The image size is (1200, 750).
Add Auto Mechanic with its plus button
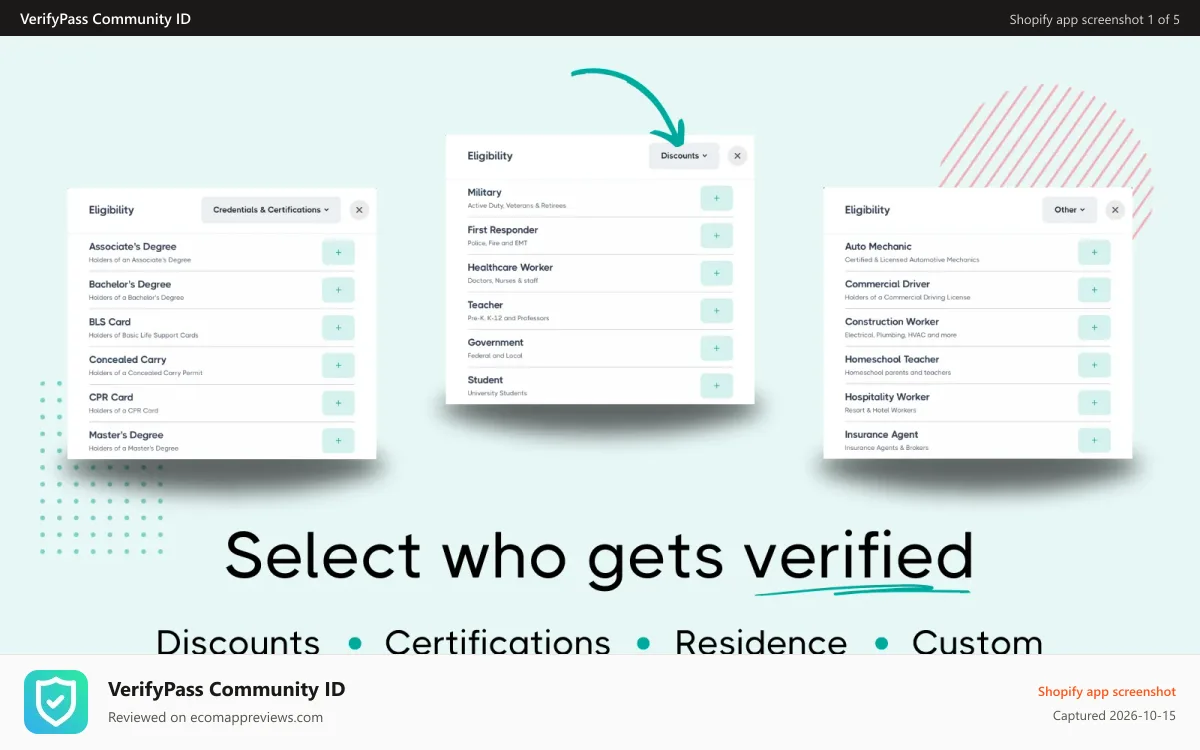tap(1094, 253)
